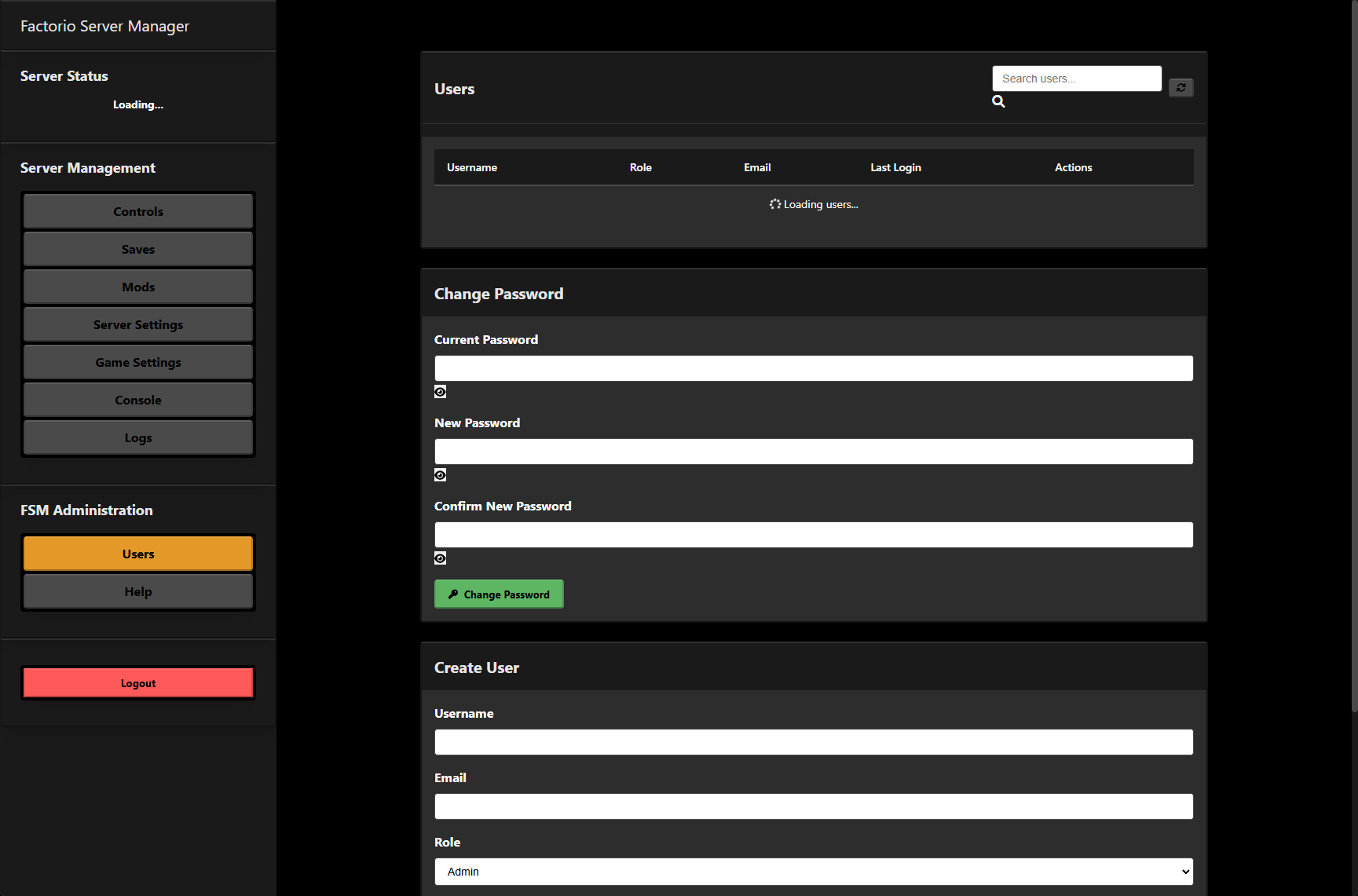
Task: Go to the Saves page
Action: (x=138, y=249)
